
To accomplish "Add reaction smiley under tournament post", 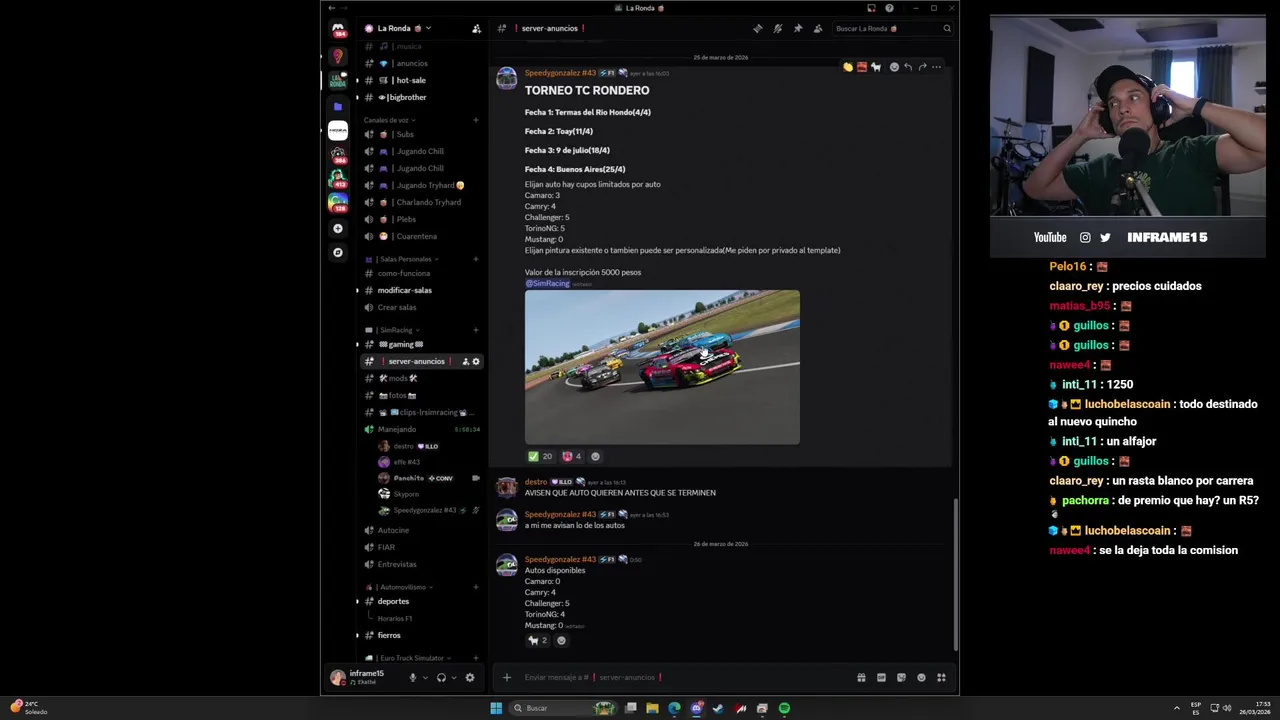I will (595, 456).
